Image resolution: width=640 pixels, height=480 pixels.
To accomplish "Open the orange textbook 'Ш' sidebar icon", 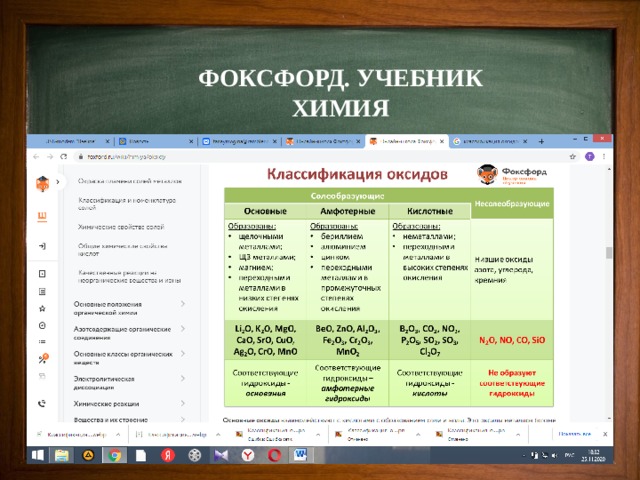I will click(42, 216).
